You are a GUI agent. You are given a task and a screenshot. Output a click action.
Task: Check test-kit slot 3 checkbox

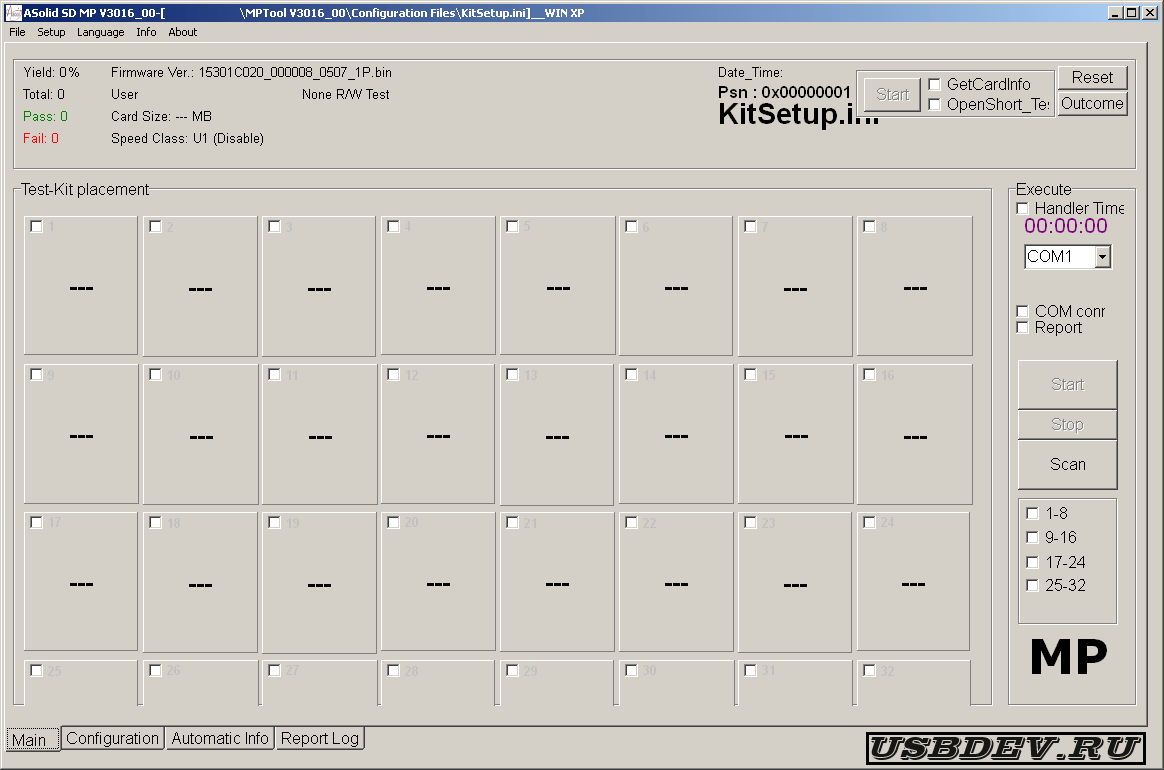274,226
